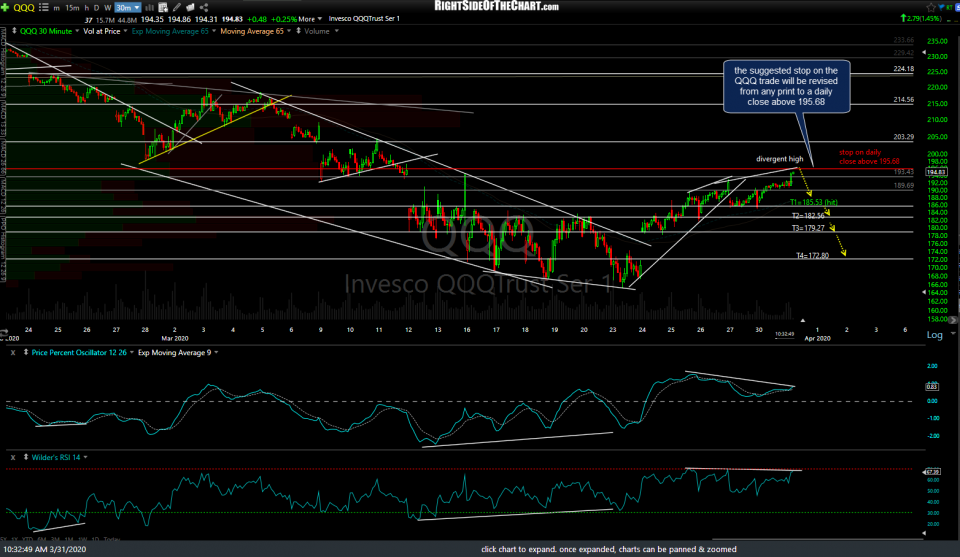Click the QQQ ticker symbol field
The width and height of the screenshot is (960, 557).
24,7
